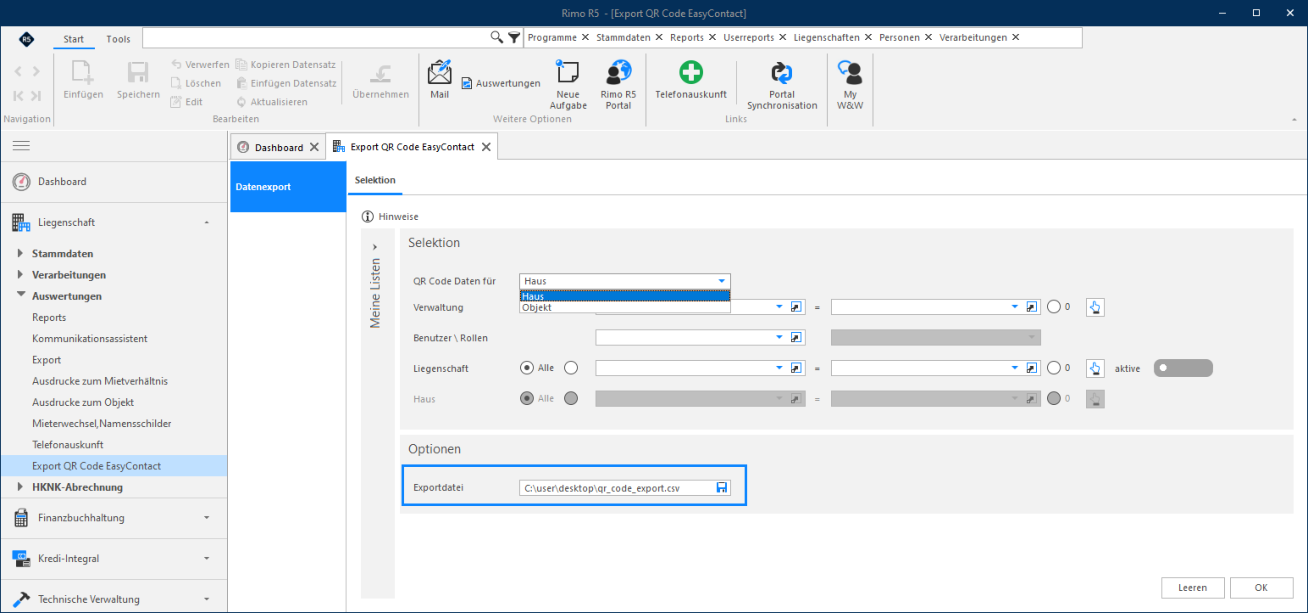This screenshot has height=613, width=1308.
Task: Click the save-file icon in the Exportdatei field
Action: coord(722,488)
